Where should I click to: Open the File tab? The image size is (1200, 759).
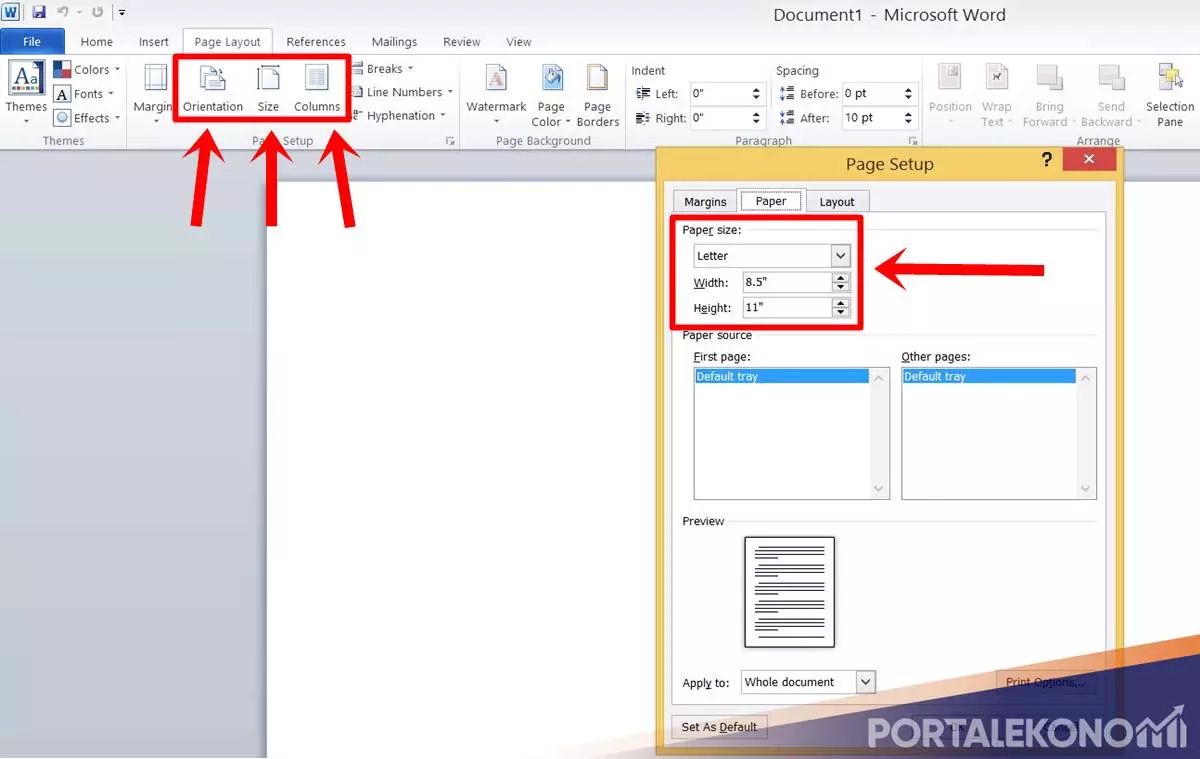coord(32,42)
